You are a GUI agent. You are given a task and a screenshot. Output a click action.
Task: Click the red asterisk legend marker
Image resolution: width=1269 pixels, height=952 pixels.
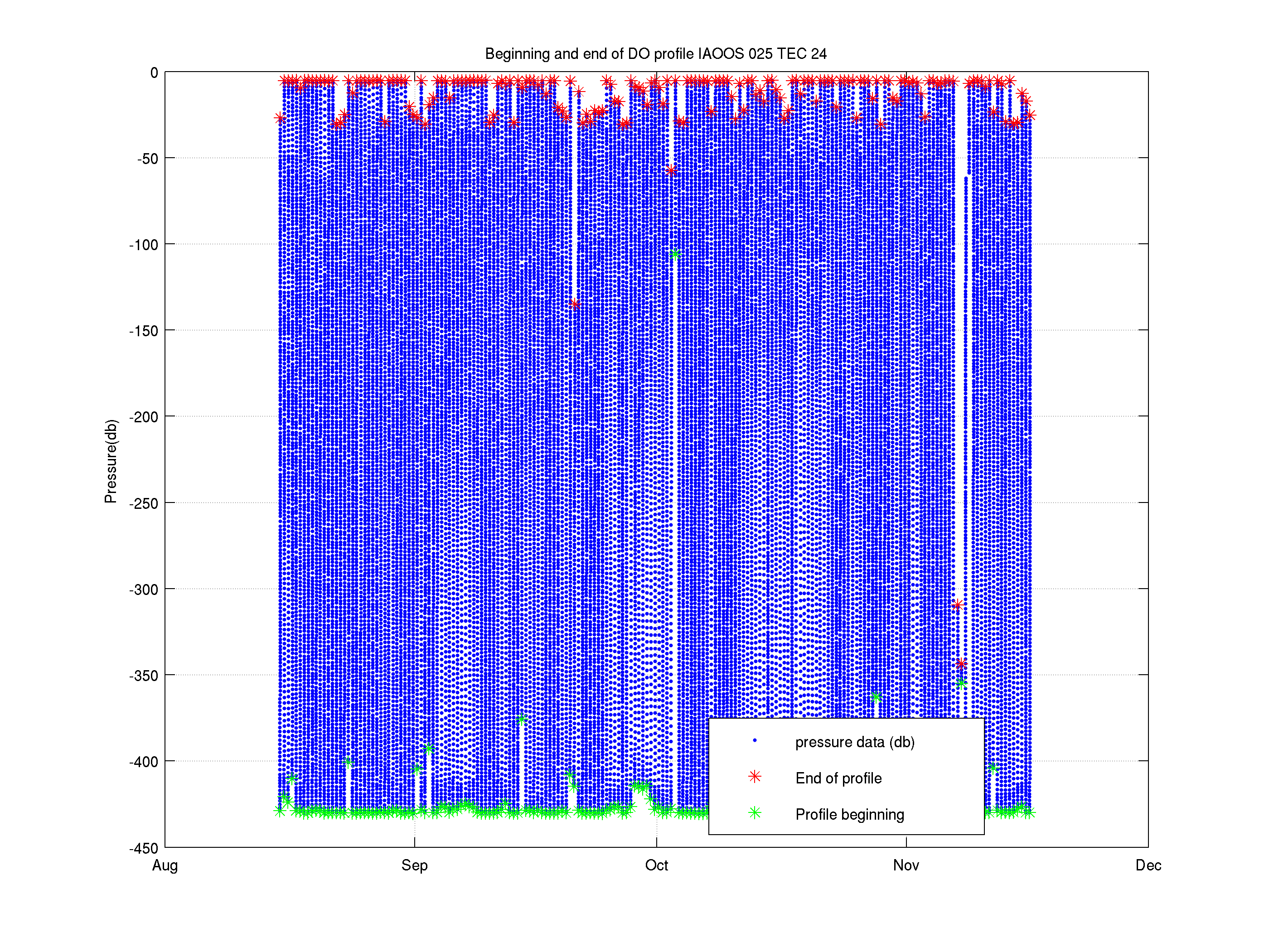(755, 777)
